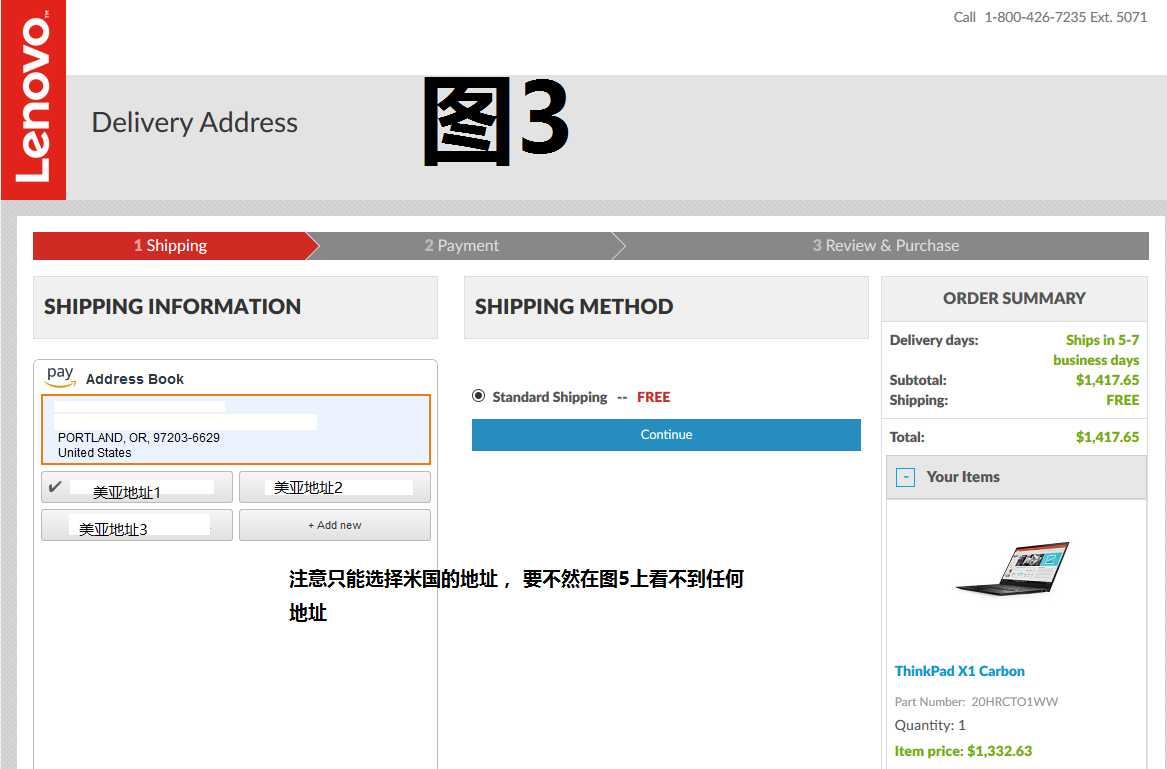Click the + Add new address button

[x=334, y=526]
